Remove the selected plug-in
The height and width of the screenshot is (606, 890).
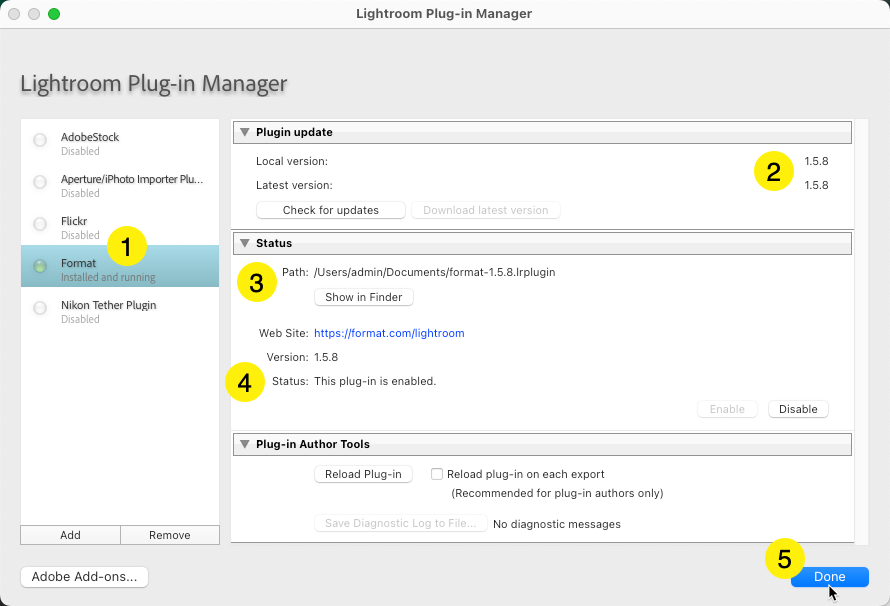pyautogui.click(x=170, y=535)
